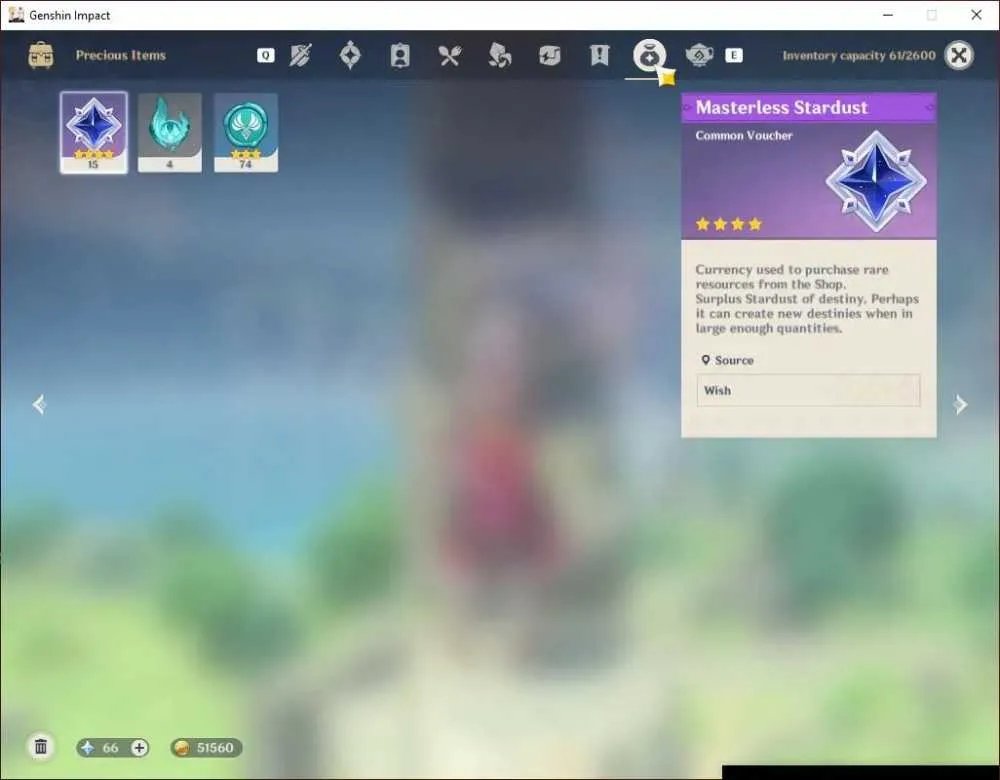This screenshot has width=1000, height=780.
Task: Open the Furnishings teapot tab icon
Action: coord(699,55)
